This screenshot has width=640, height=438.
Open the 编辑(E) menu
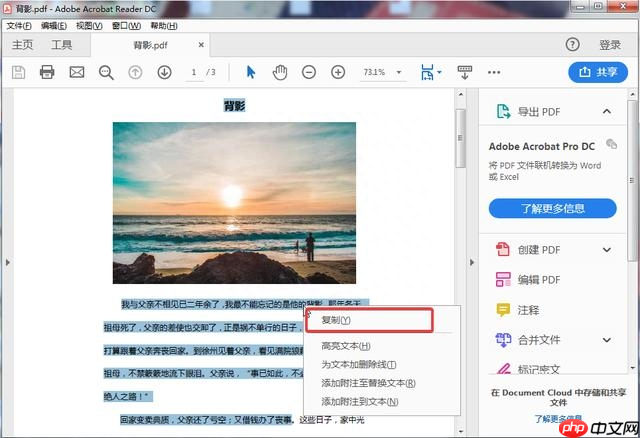54,26
